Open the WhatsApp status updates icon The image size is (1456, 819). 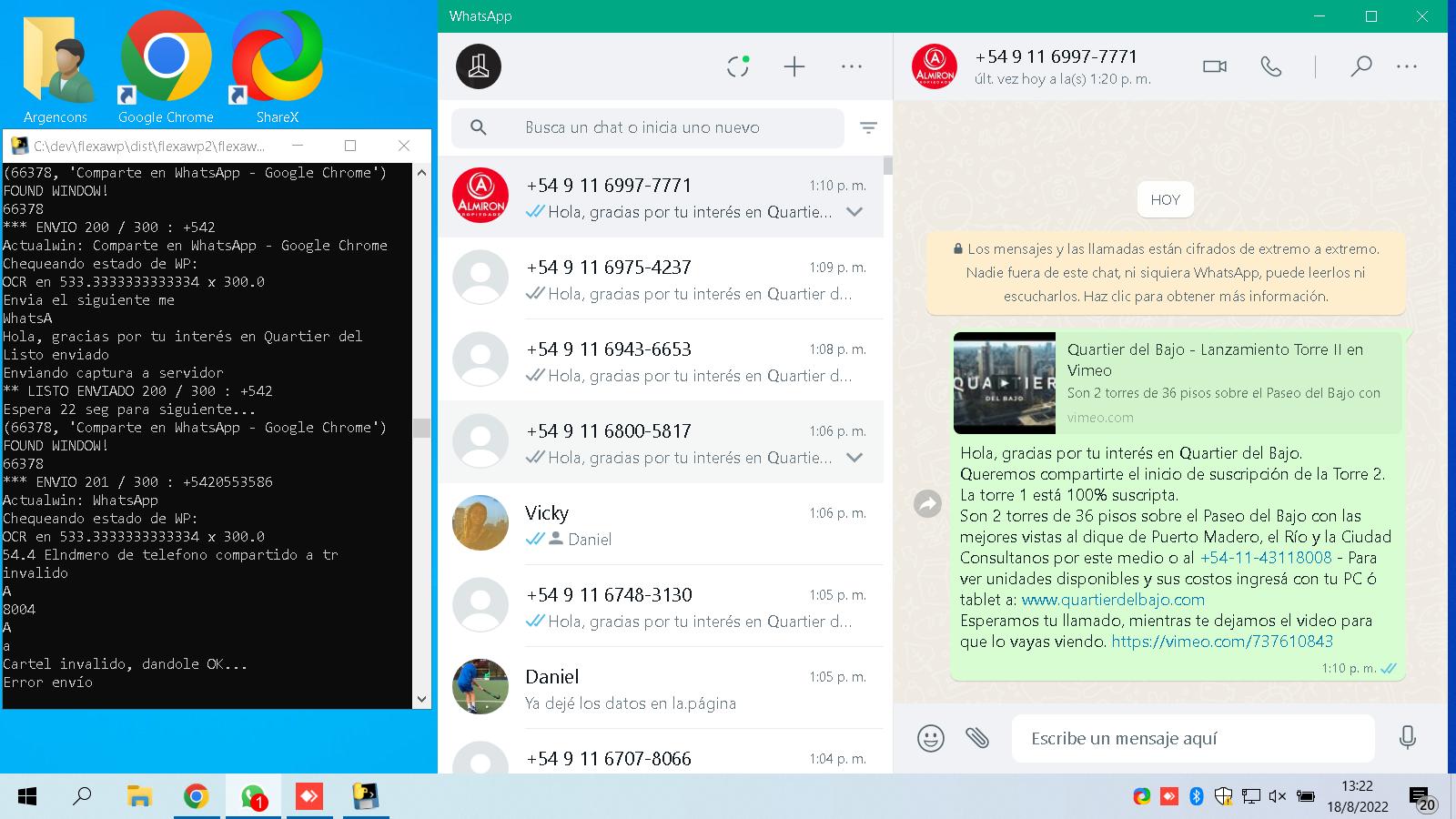point(738,66)
